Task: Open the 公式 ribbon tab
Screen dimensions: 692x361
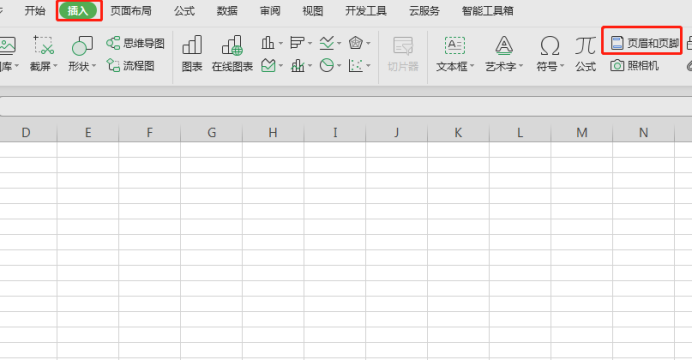Action: pos(184,11)
